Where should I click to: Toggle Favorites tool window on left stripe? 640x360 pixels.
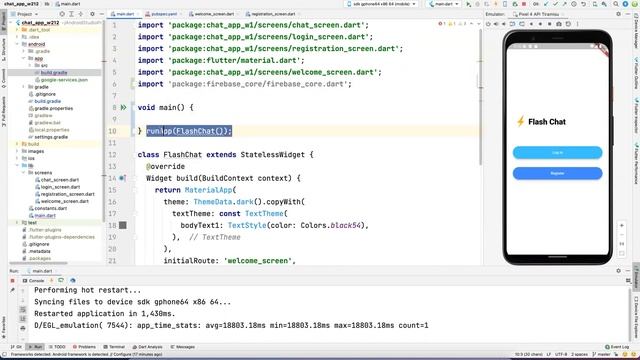[x=4, y=328]
